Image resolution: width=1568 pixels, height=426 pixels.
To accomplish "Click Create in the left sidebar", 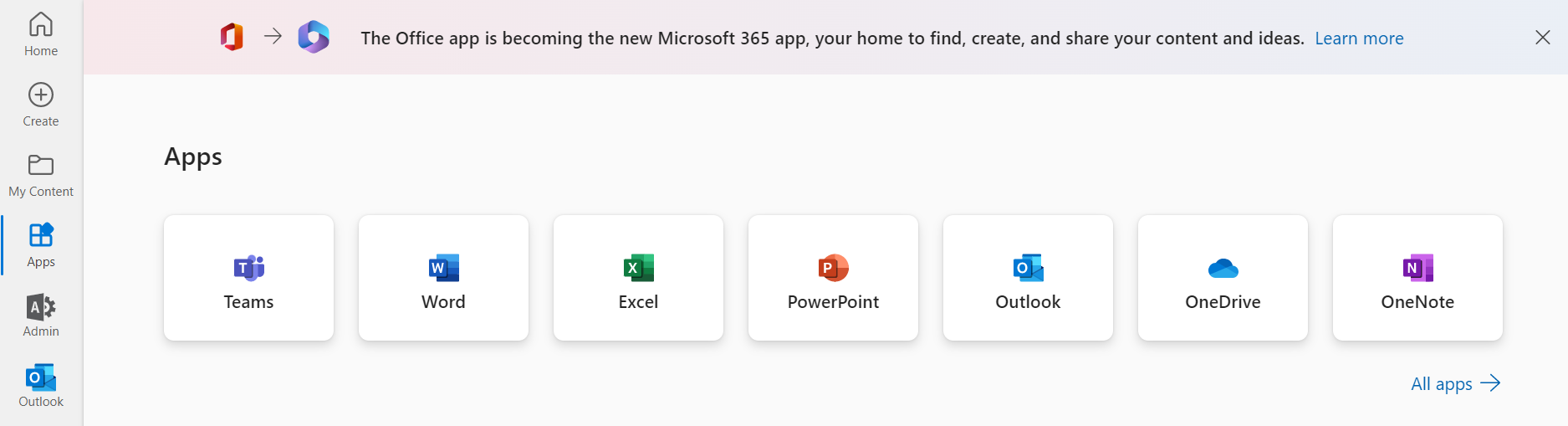I will pyautogui.click(x=41, y=105).
